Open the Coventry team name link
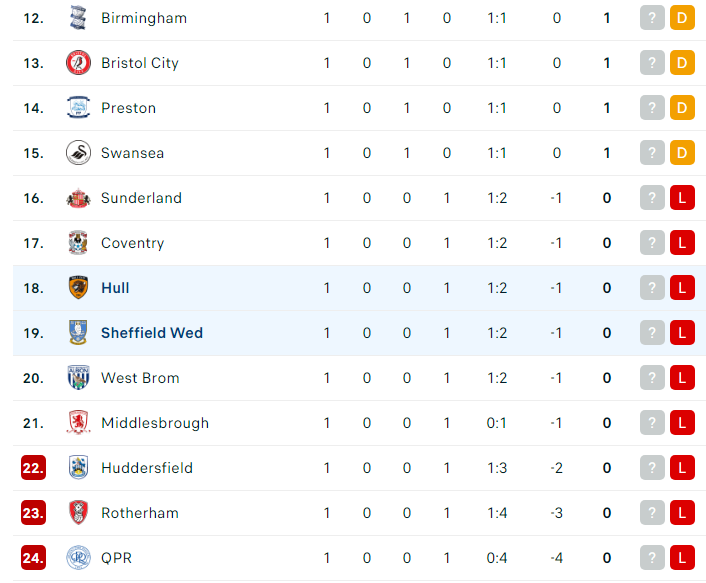 click(132, 243)
